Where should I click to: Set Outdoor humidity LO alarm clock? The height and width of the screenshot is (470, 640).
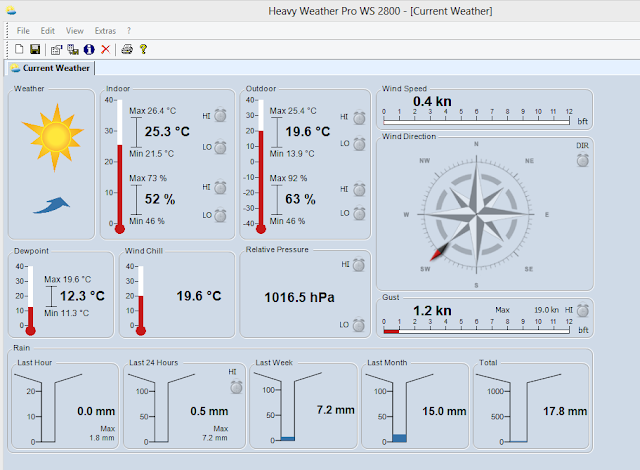coord(359,213)
